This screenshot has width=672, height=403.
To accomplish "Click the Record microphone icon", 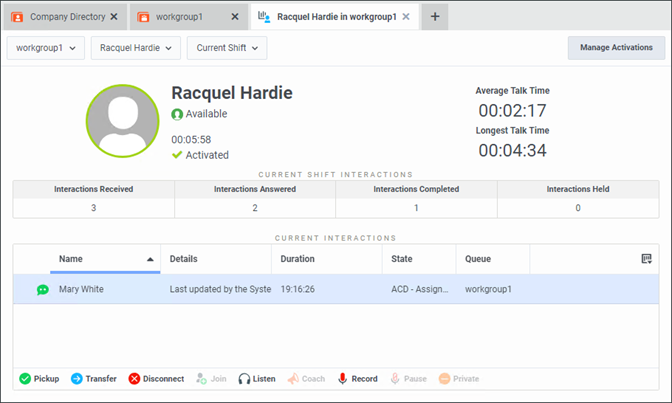I will point(342,379).
